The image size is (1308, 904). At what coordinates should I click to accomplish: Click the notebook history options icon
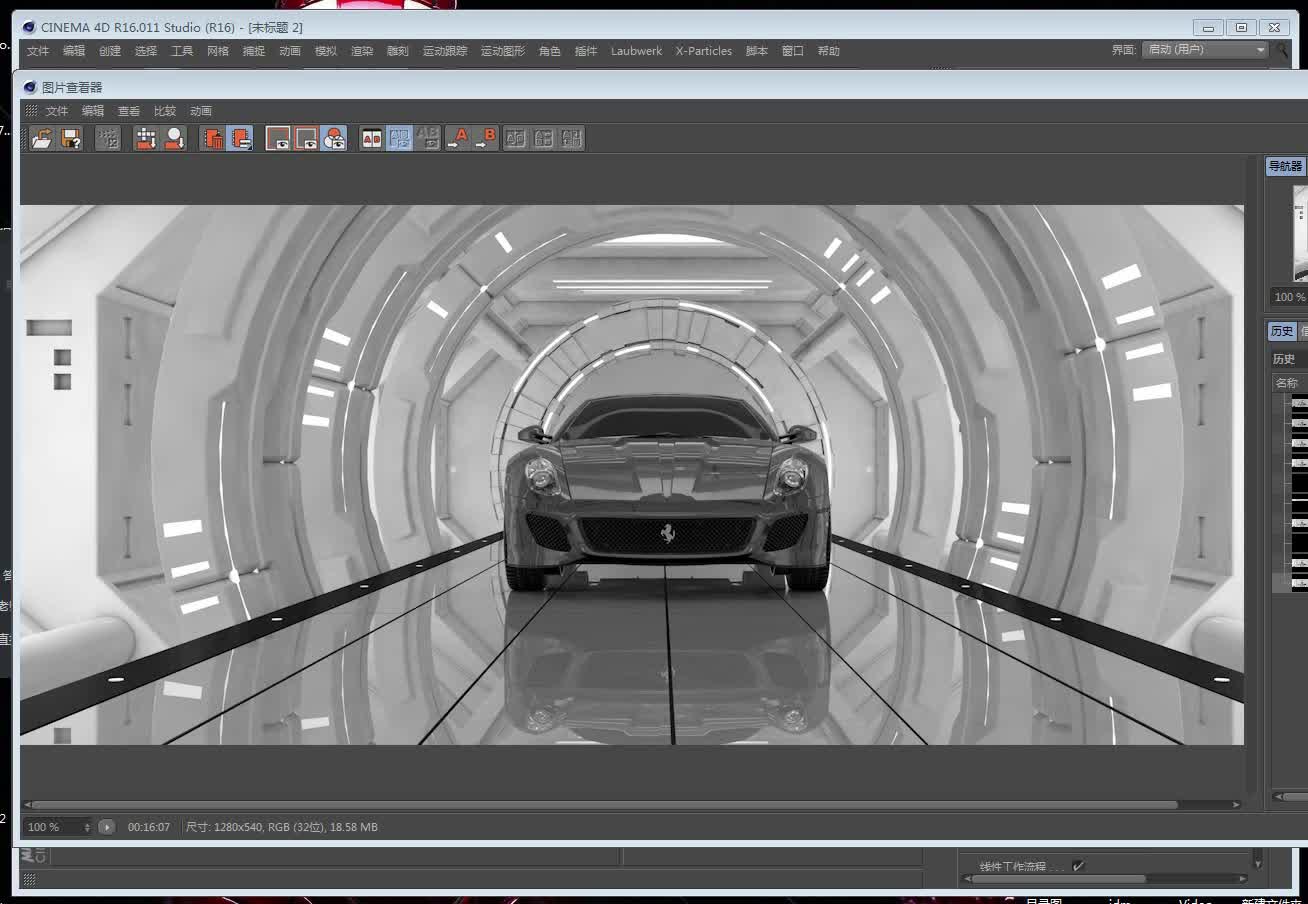tap(240, 139)
